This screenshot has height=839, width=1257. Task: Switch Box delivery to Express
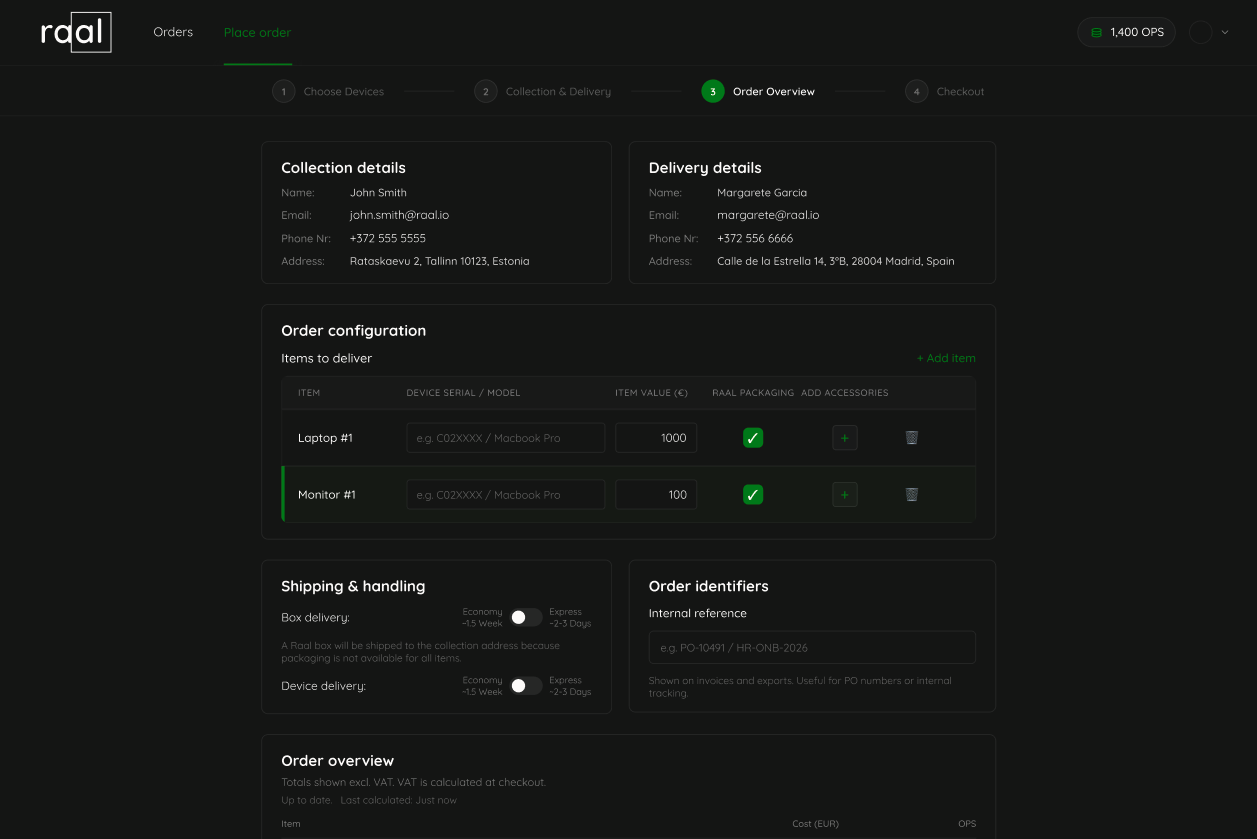526,618
